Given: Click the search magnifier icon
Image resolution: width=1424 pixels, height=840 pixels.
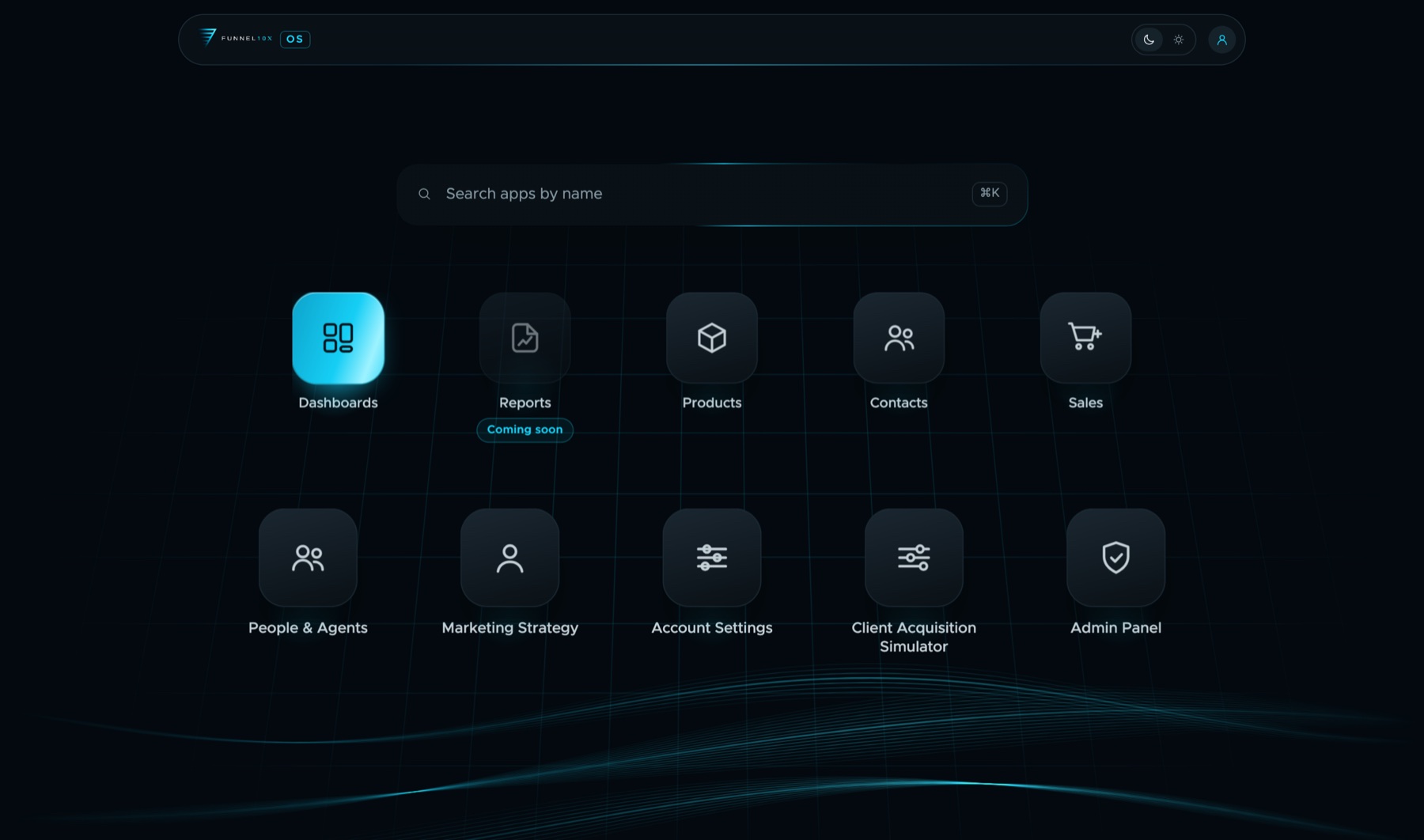Looking at the screenshot, I should pyautogui.click(x=424, y=194).
